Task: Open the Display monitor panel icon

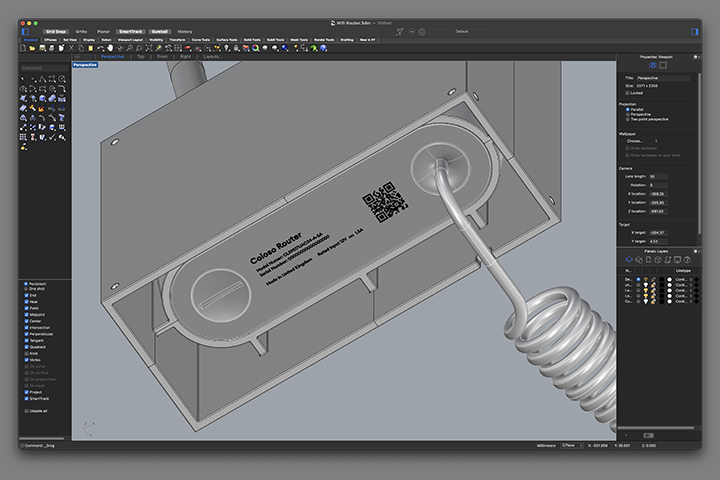Action: click(x=677, y=260)
